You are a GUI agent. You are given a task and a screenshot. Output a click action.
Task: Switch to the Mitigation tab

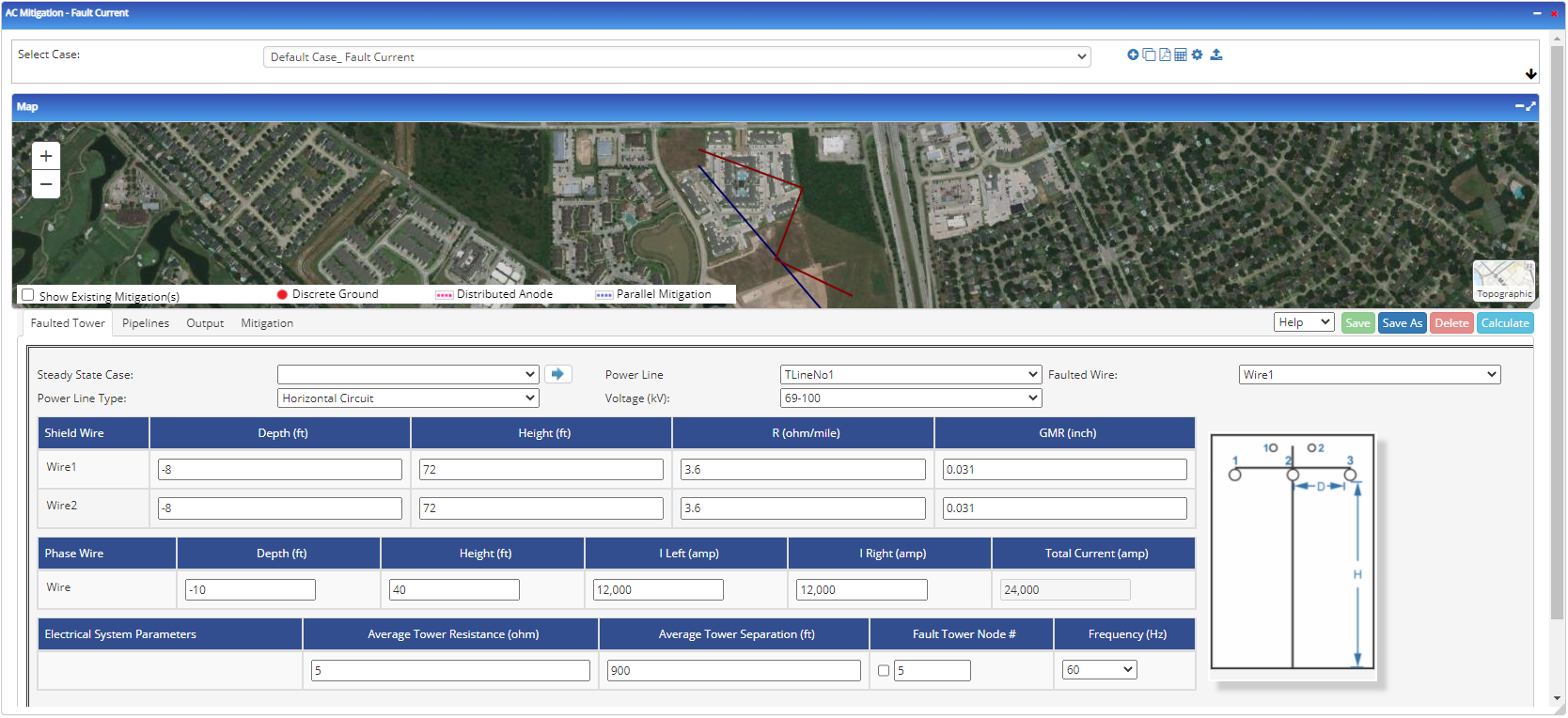[267, 323]
